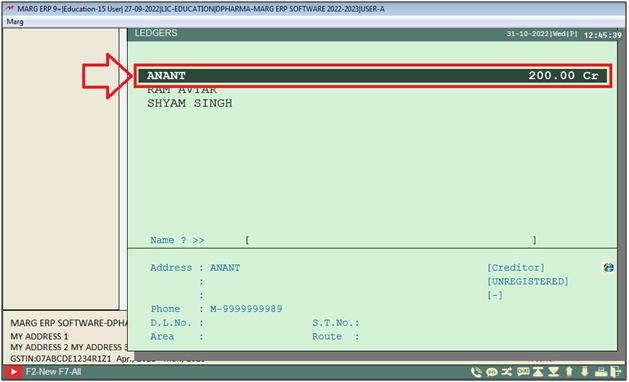Click the printer icon
The image size is (629, 382).
click(x=601, y=372)
